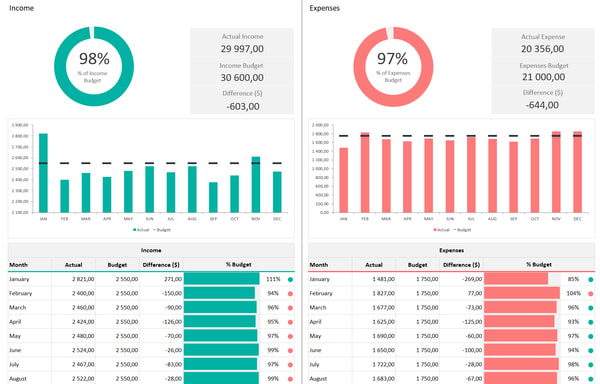The image size is (600, 384).
Task: Select the Expenses 104% cell
Action: [574, 293]
